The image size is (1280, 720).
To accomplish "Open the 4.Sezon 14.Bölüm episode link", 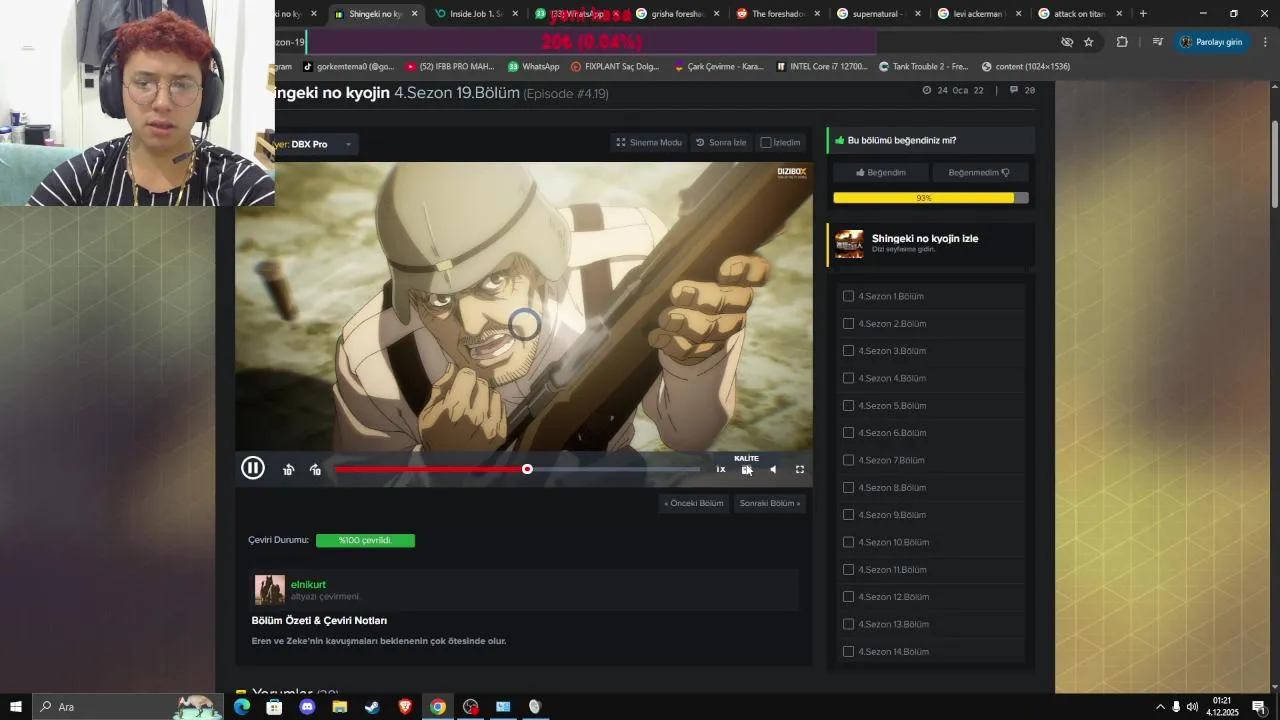I will pos(894,652).
